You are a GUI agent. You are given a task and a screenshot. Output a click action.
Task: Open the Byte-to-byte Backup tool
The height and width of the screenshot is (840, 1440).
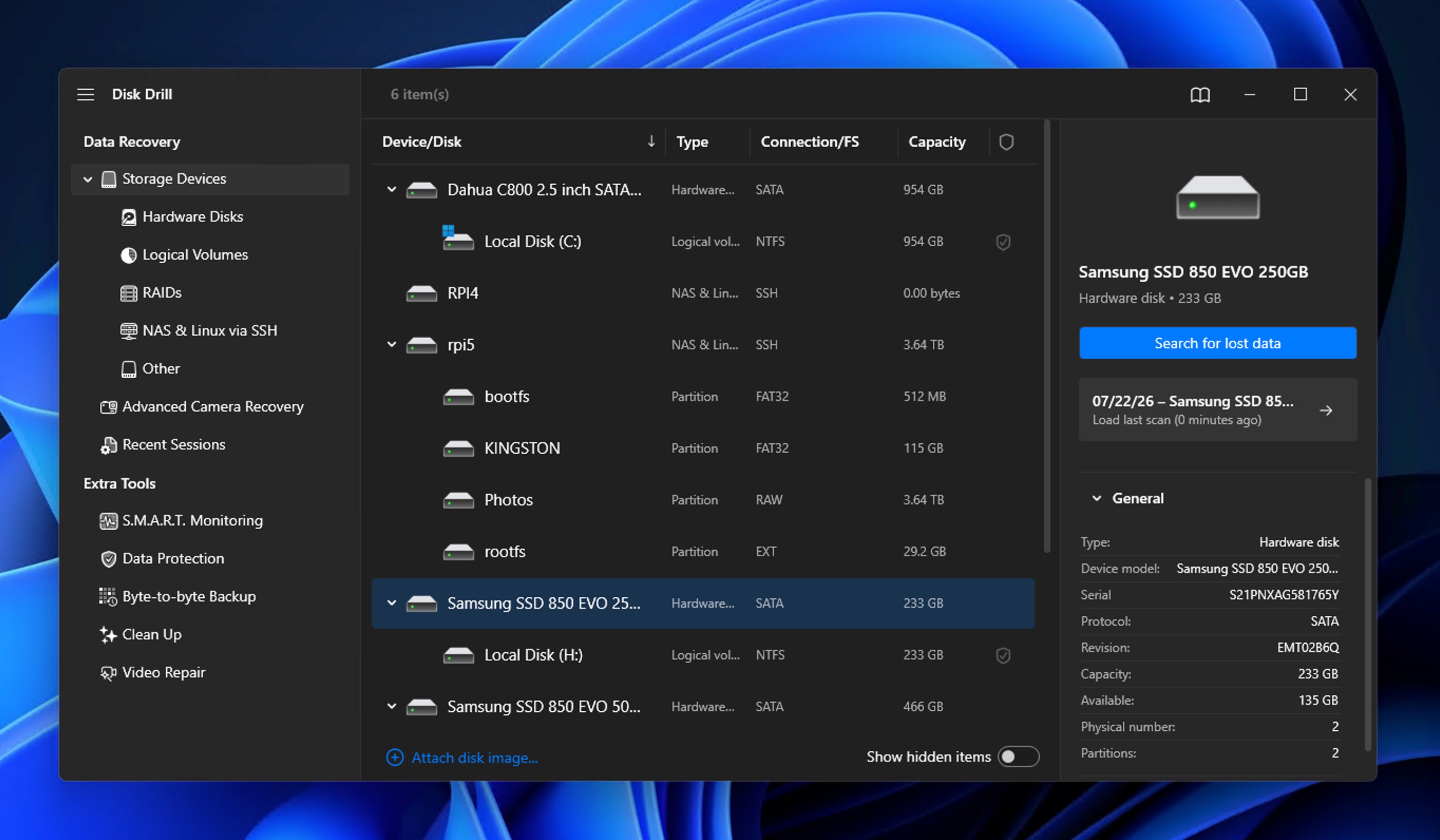point(189,597)
